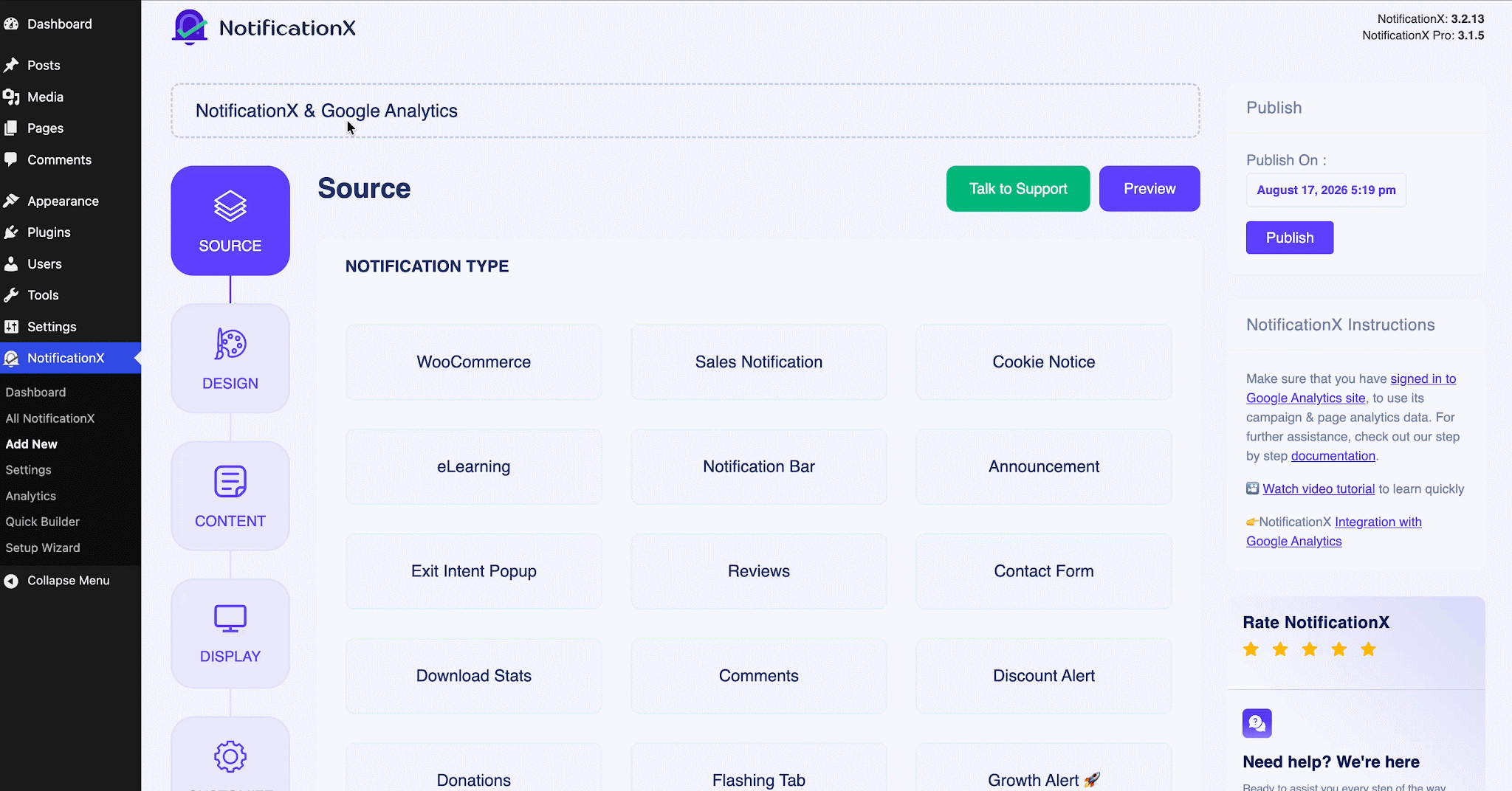Pick the Exit Intent Popup type
The height and width of the screenshot is (791, 1512).
[x=474, y=571]
